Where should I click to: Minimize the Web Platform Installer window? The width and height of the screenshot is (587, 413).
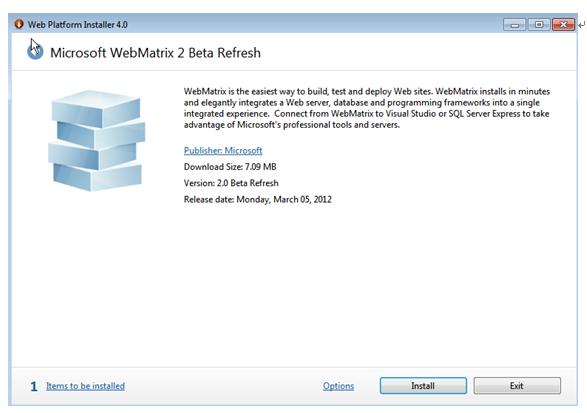point(515,25)
